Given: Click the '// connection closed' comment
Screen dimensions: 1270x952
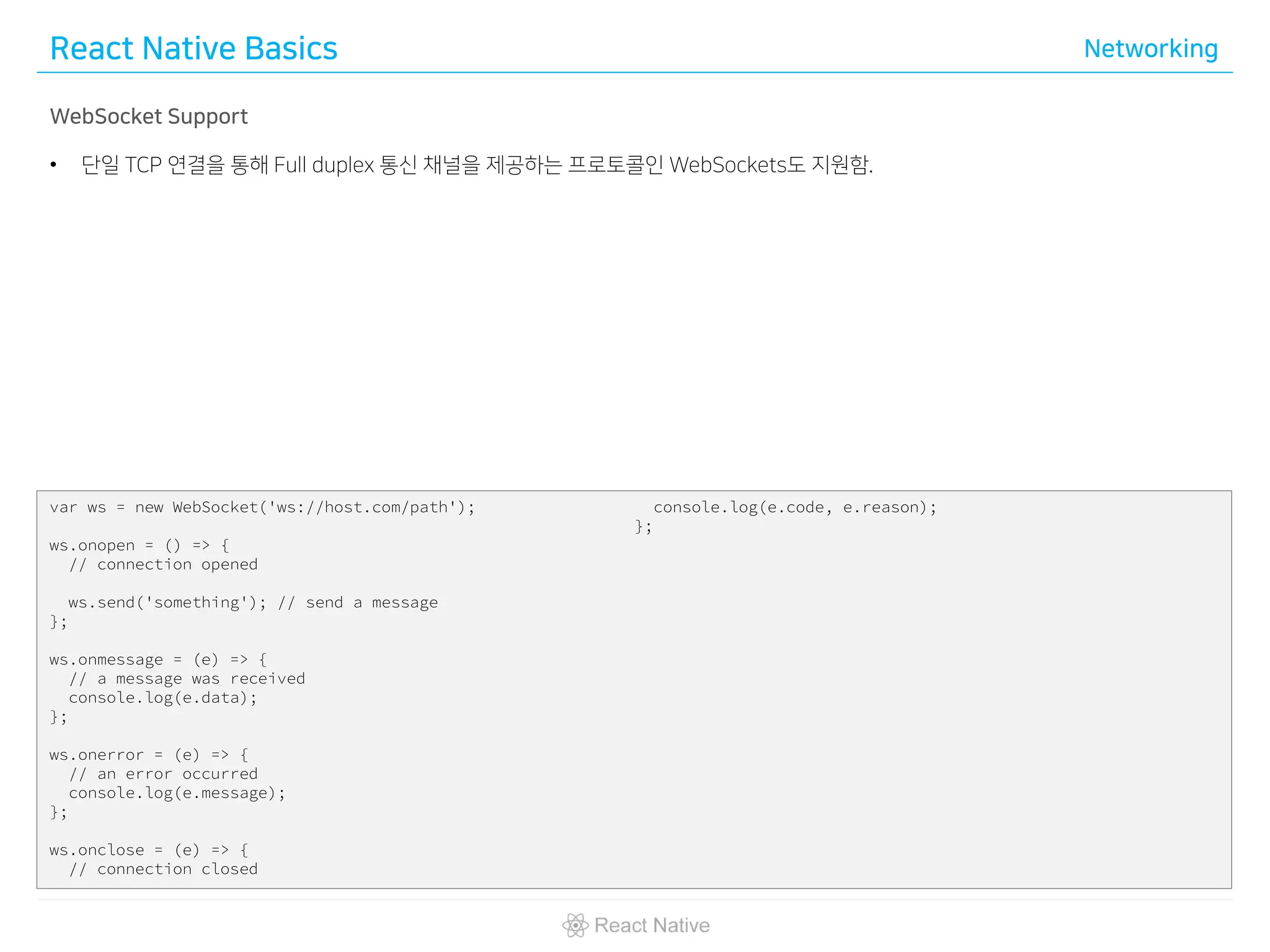Looking at the screenshot, I should tap(163, 869).
